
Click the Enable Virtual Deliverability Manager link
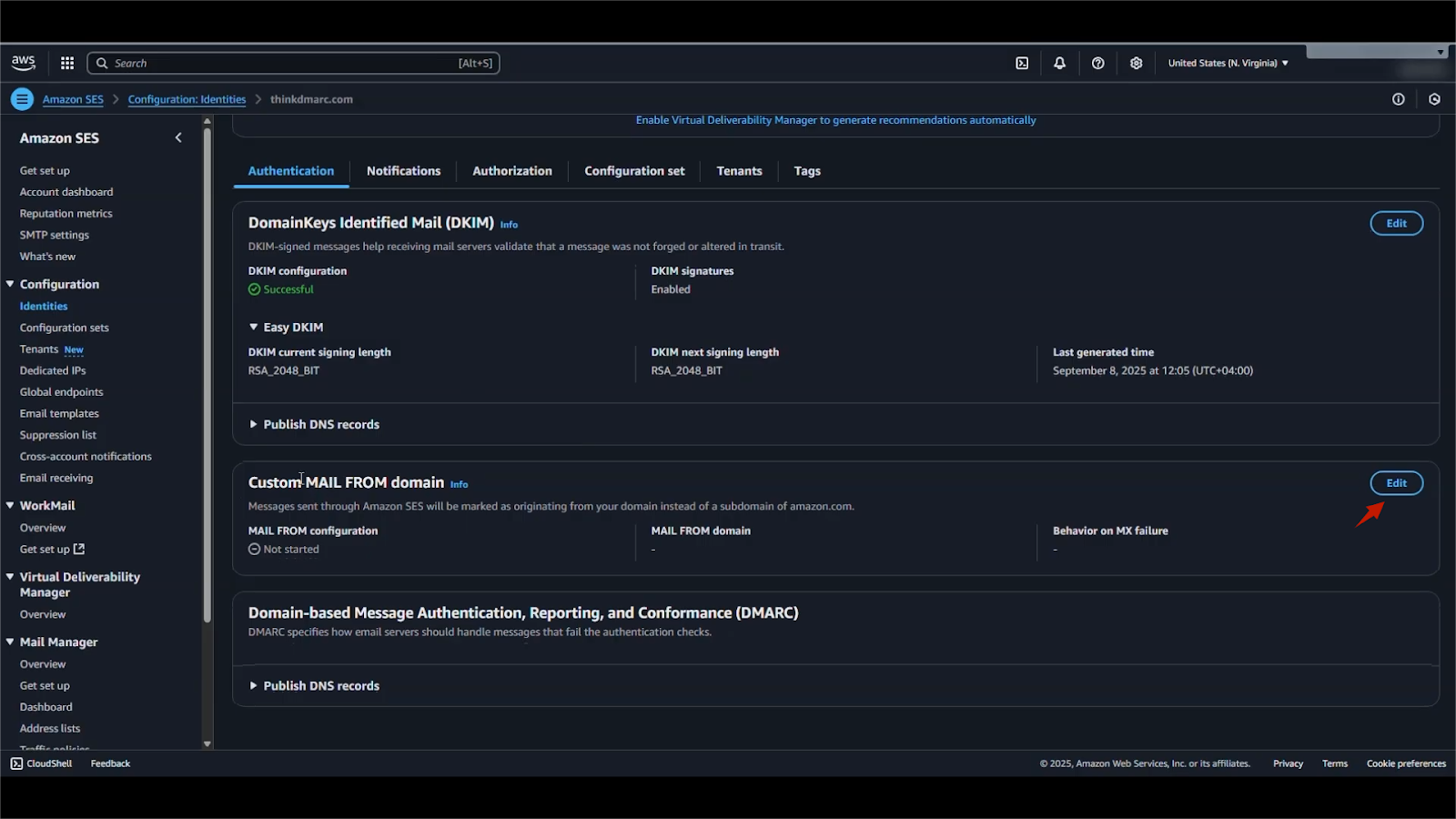pyautogui.click(x=835, y=120)
